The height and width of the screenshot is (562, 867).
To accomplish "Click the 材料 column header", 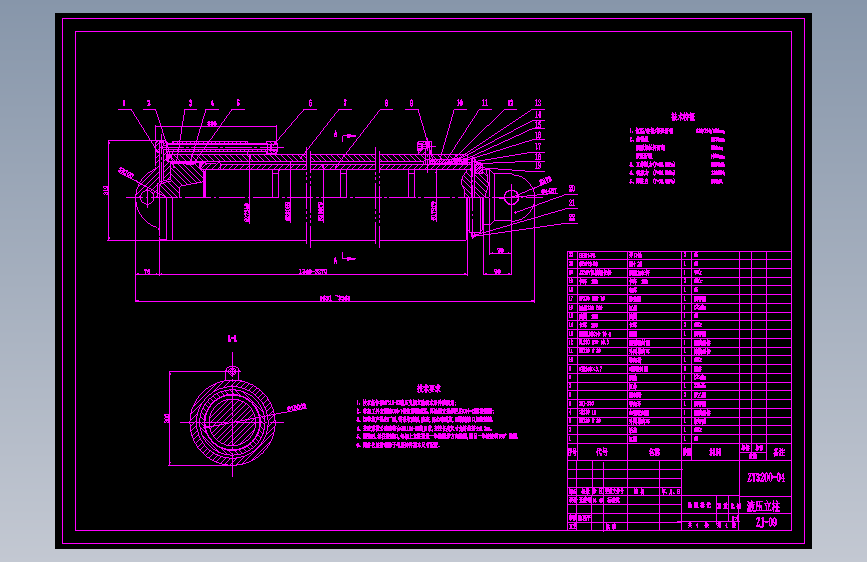I will 715,452.
